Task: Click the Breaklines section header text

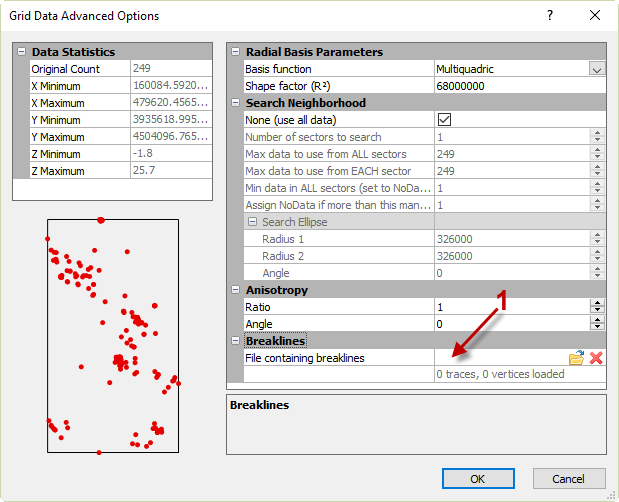Action: [276, 341]
